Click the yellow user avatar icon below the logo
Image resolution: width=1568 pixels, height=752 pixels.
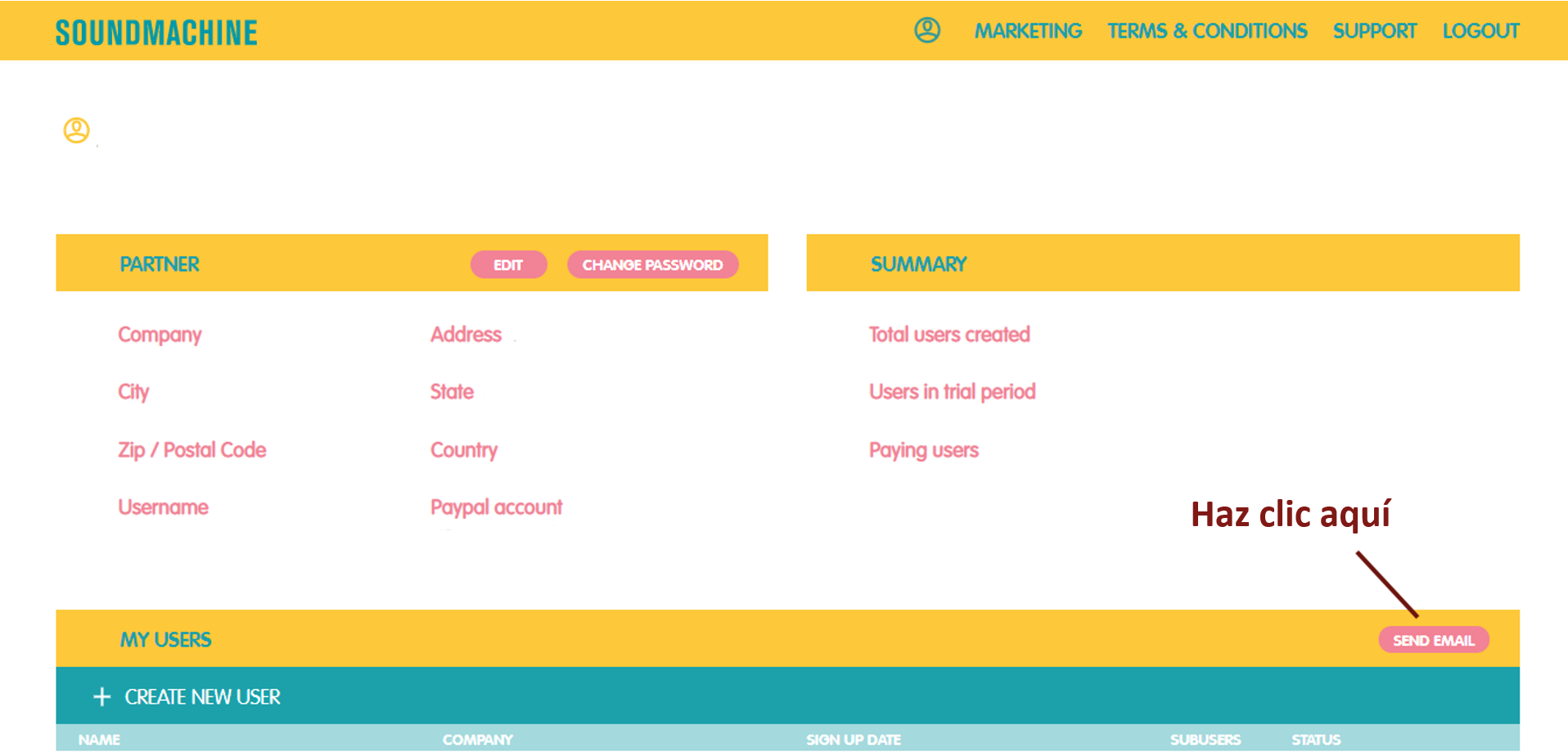77,130
